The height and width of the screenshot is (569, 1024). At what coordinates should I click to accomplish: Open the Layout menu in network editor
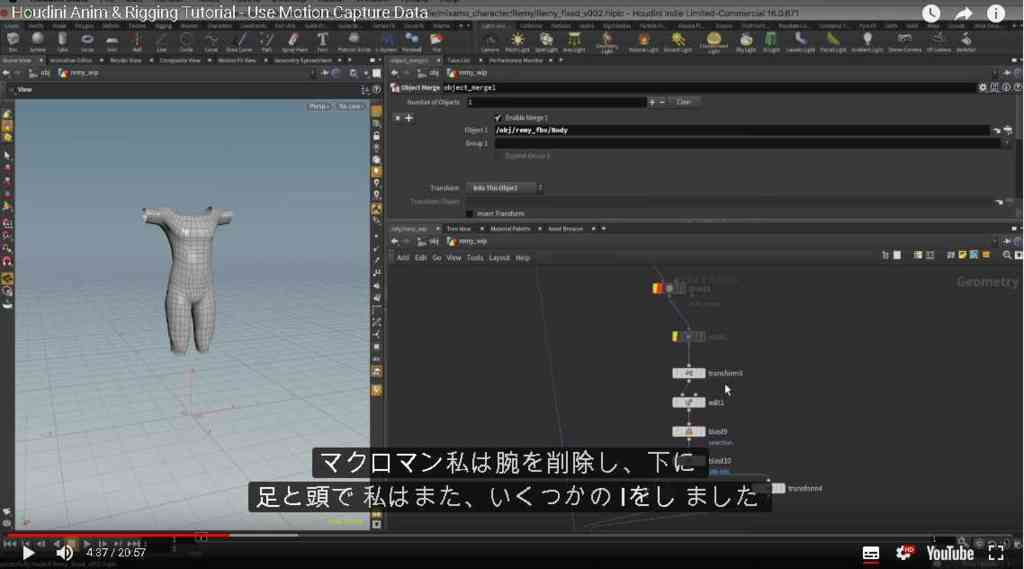499,258
